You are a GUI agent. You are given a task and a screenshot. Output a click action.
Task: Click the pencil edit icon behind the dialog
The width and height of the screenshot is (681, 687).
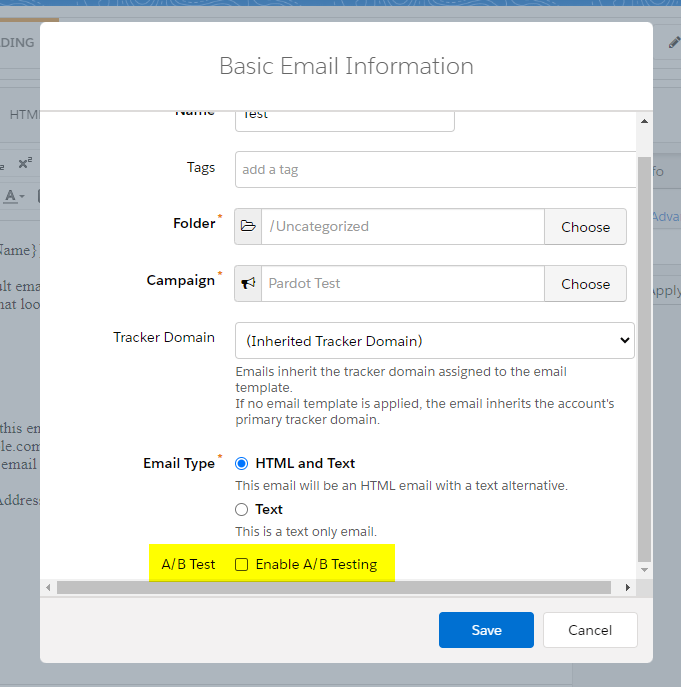coord(673,42)
